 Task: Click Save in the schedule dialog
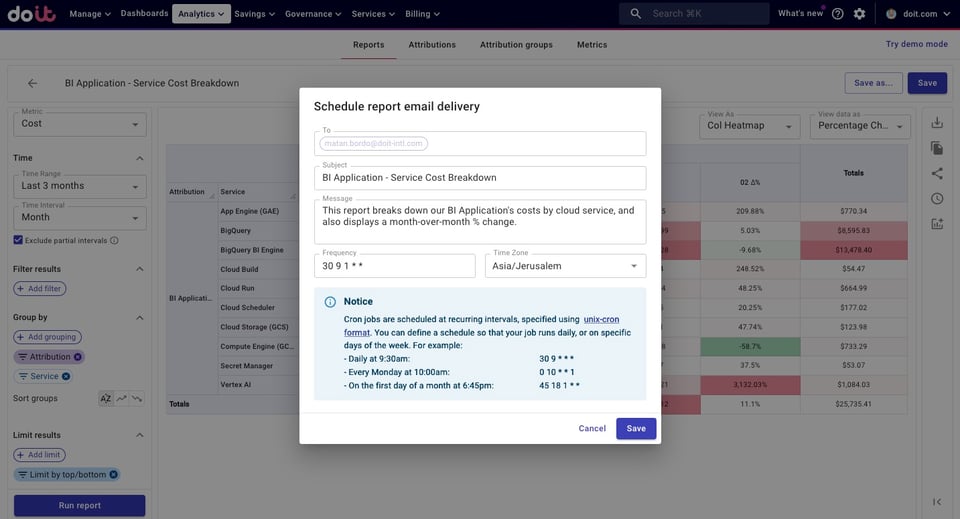636,428
